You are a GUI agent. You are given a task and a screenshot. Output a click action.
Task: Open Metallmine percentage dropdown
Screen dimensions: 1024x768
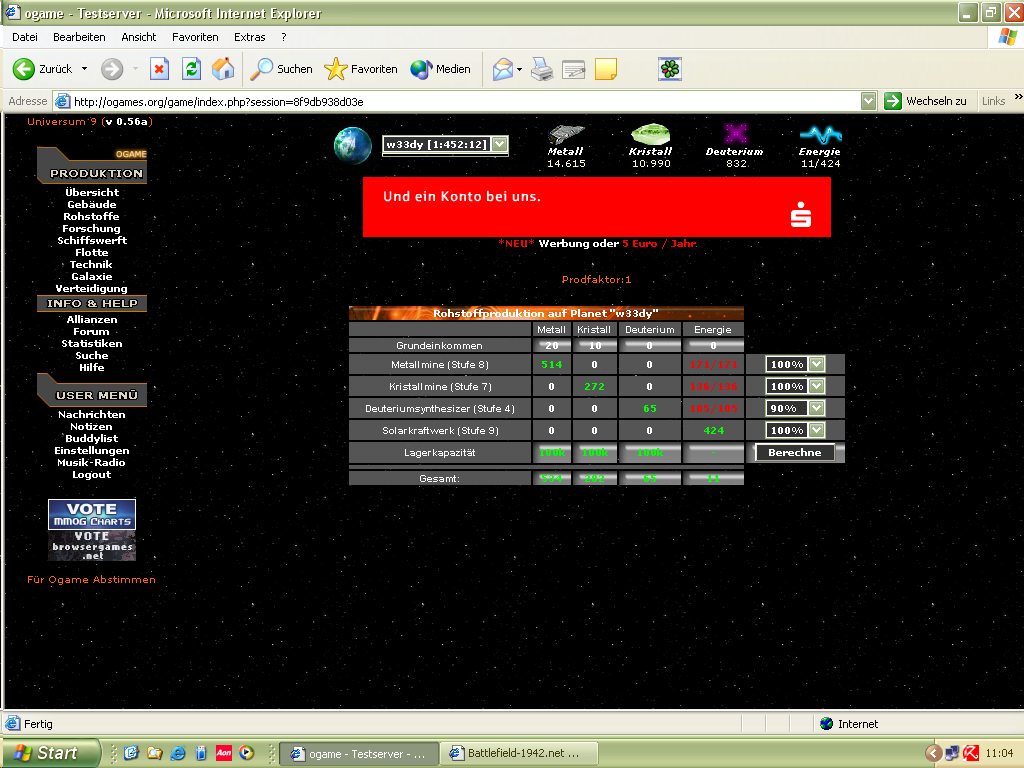click(x=816, y=365)
